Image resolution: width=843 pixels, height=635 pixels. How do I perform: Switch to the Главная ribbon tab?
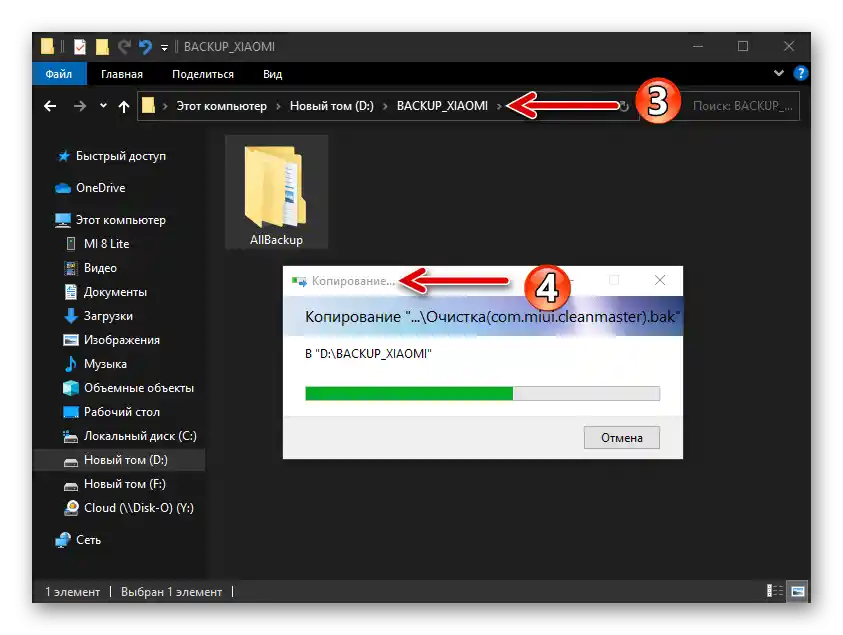(x=122, y=74)
